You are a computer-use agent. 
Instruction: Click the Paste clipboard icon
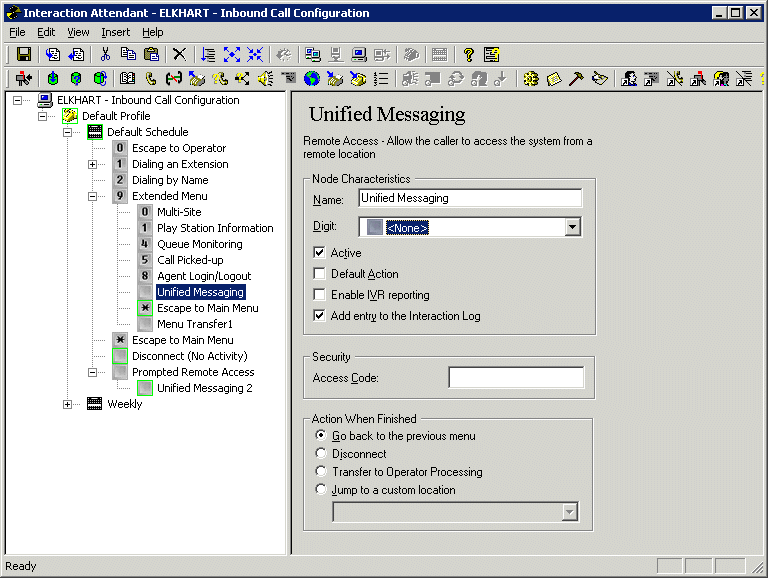point(151,54)
